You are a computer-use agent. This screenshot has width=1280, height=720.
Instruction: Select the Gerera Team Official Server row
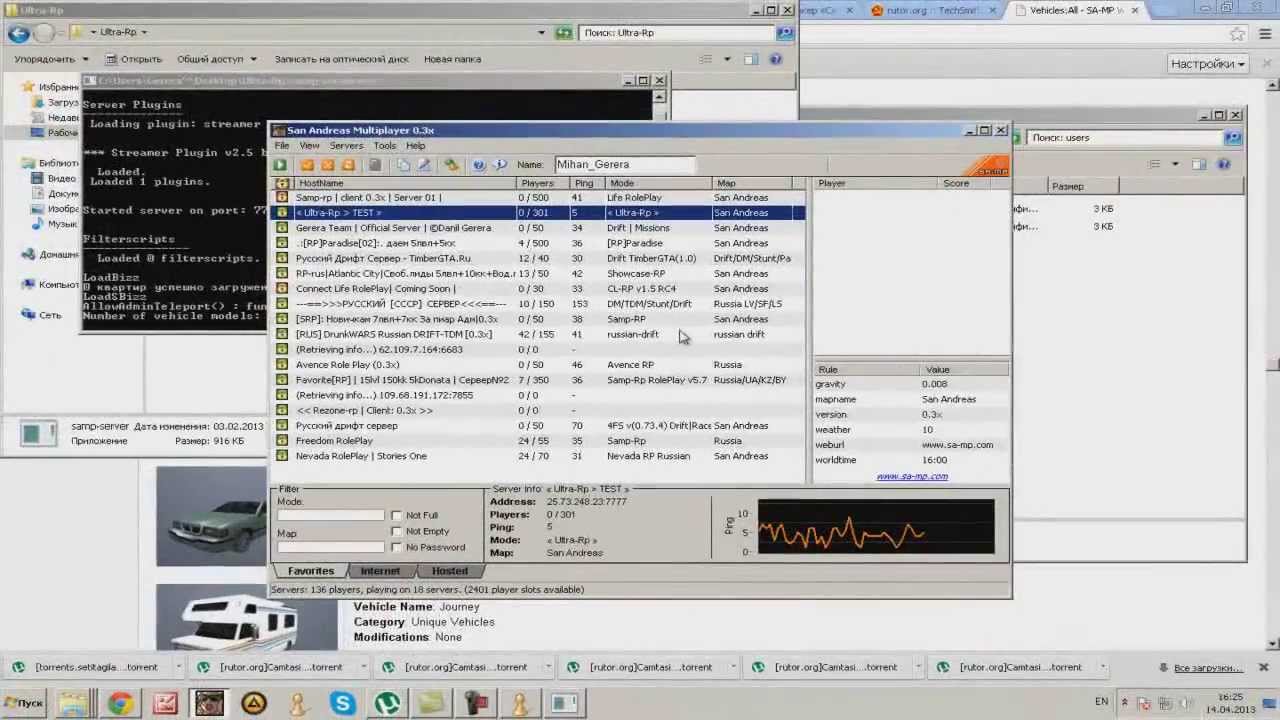coord(539,228)
